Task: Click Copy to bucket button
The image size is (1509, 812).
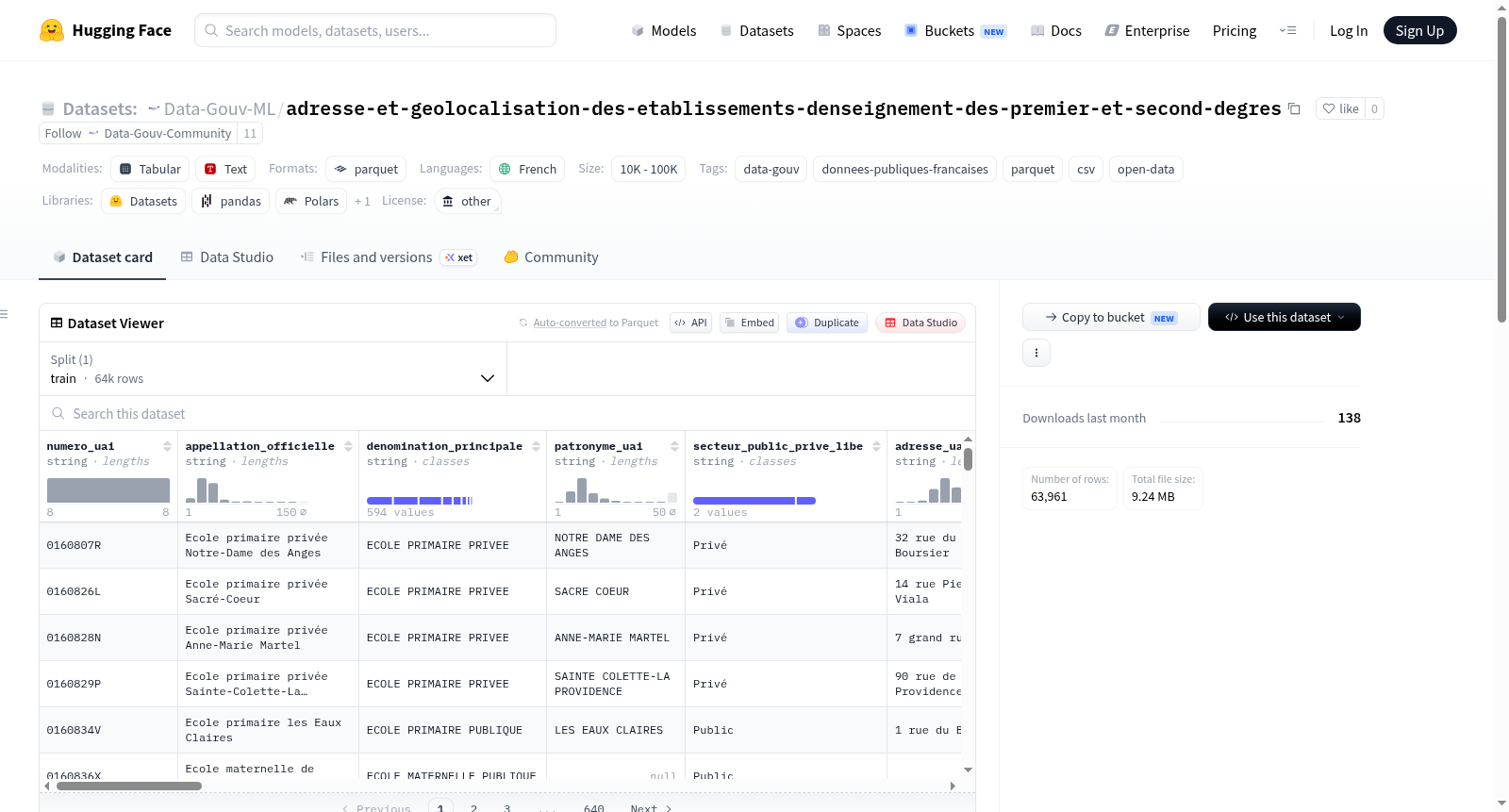Action: [1111, 317]
